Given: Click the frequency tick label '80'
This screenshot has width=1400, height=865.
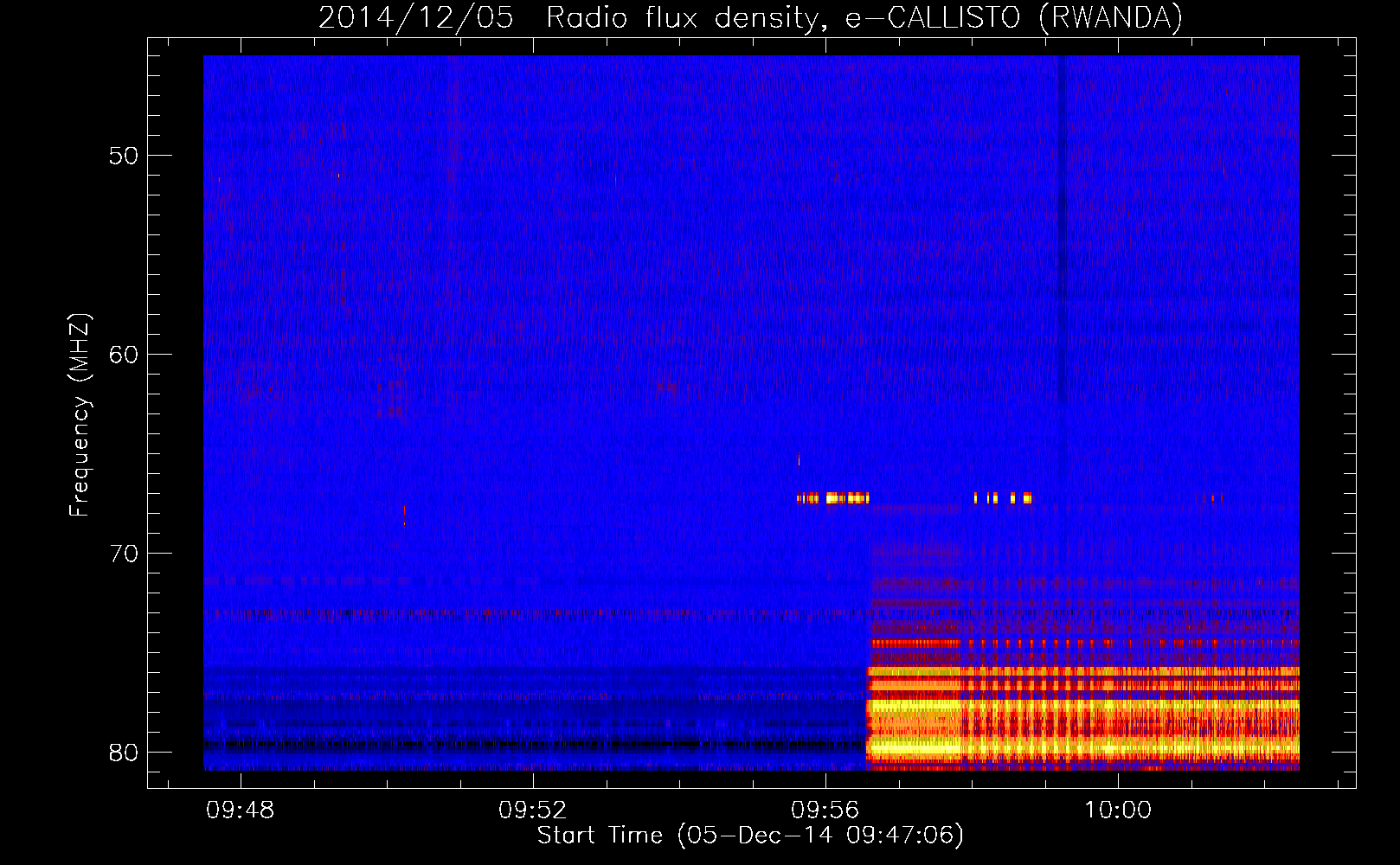Looking at the screenshot, I should coord(124,753).
